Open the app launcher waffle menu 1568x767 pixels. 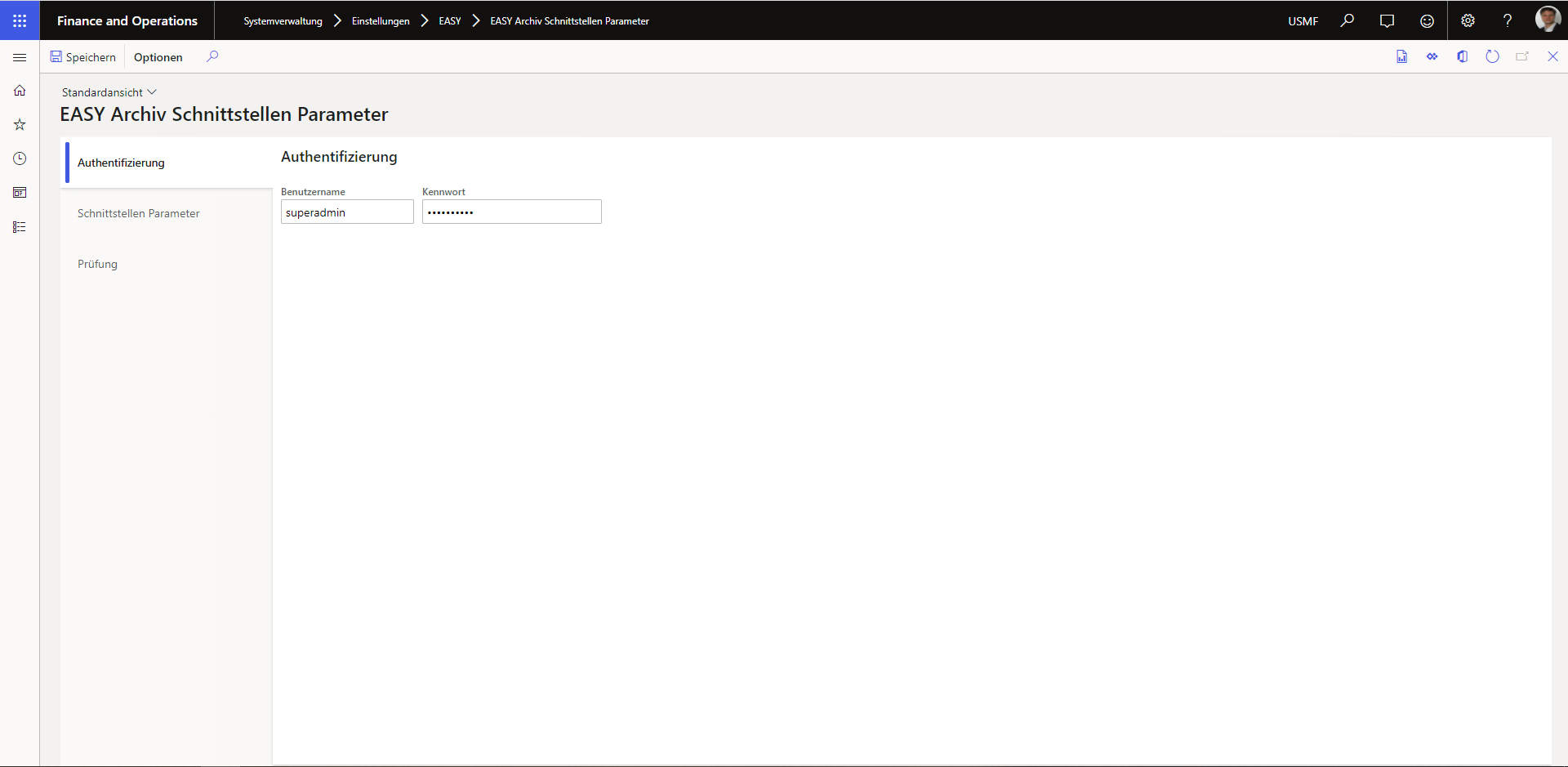coord(20,20)
